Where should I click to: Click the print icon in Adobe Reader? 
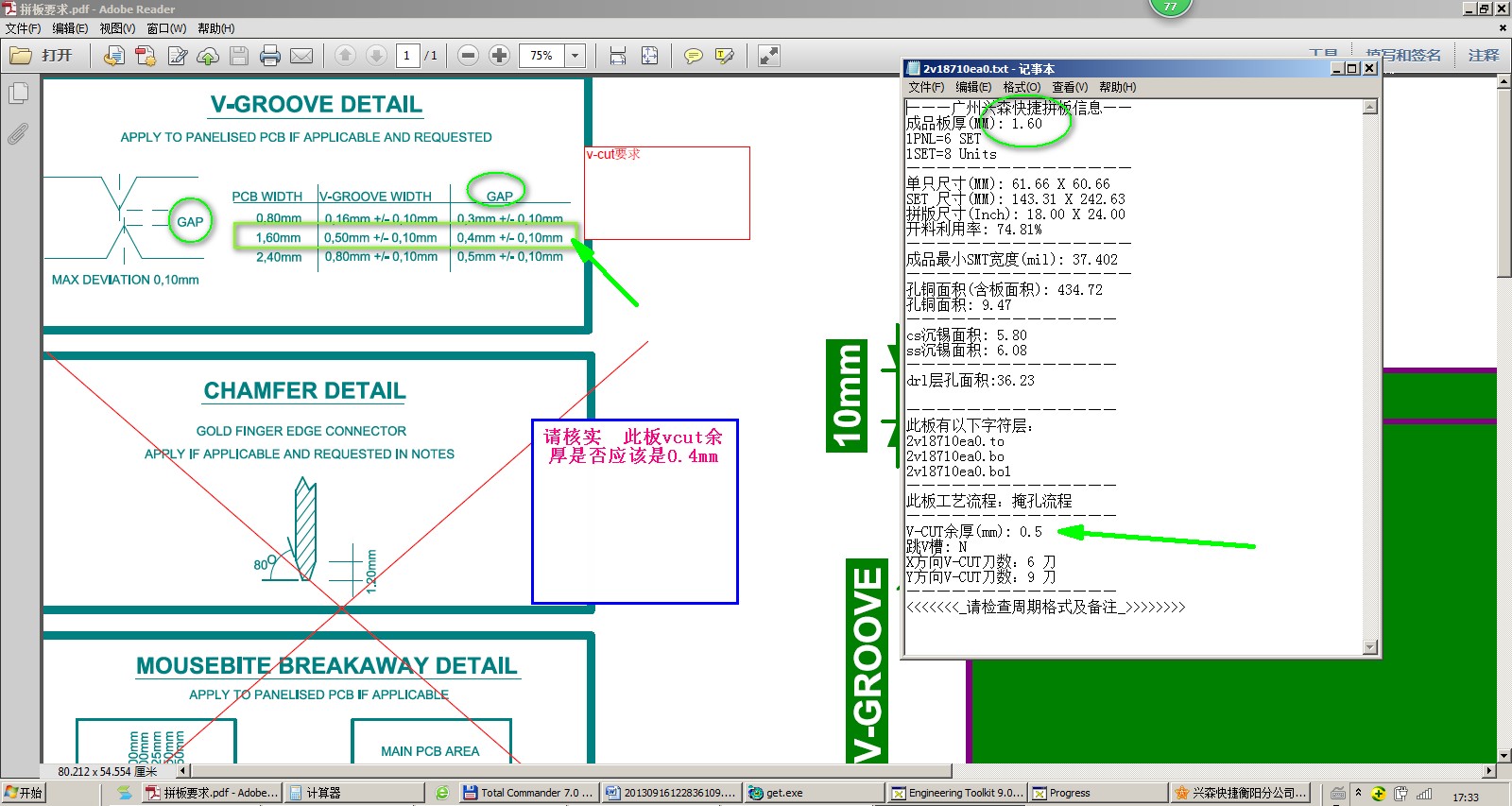point(270,56)
